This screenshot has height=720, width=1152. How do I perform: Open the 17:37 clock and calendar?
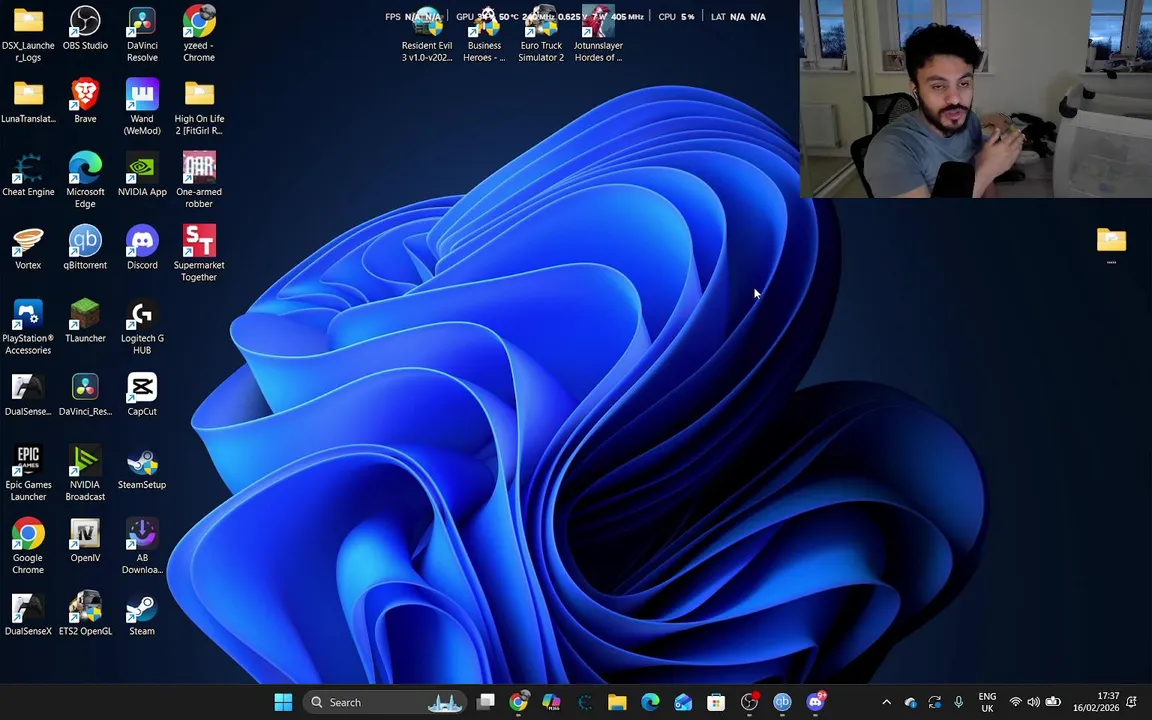(x=1096, y=702)
